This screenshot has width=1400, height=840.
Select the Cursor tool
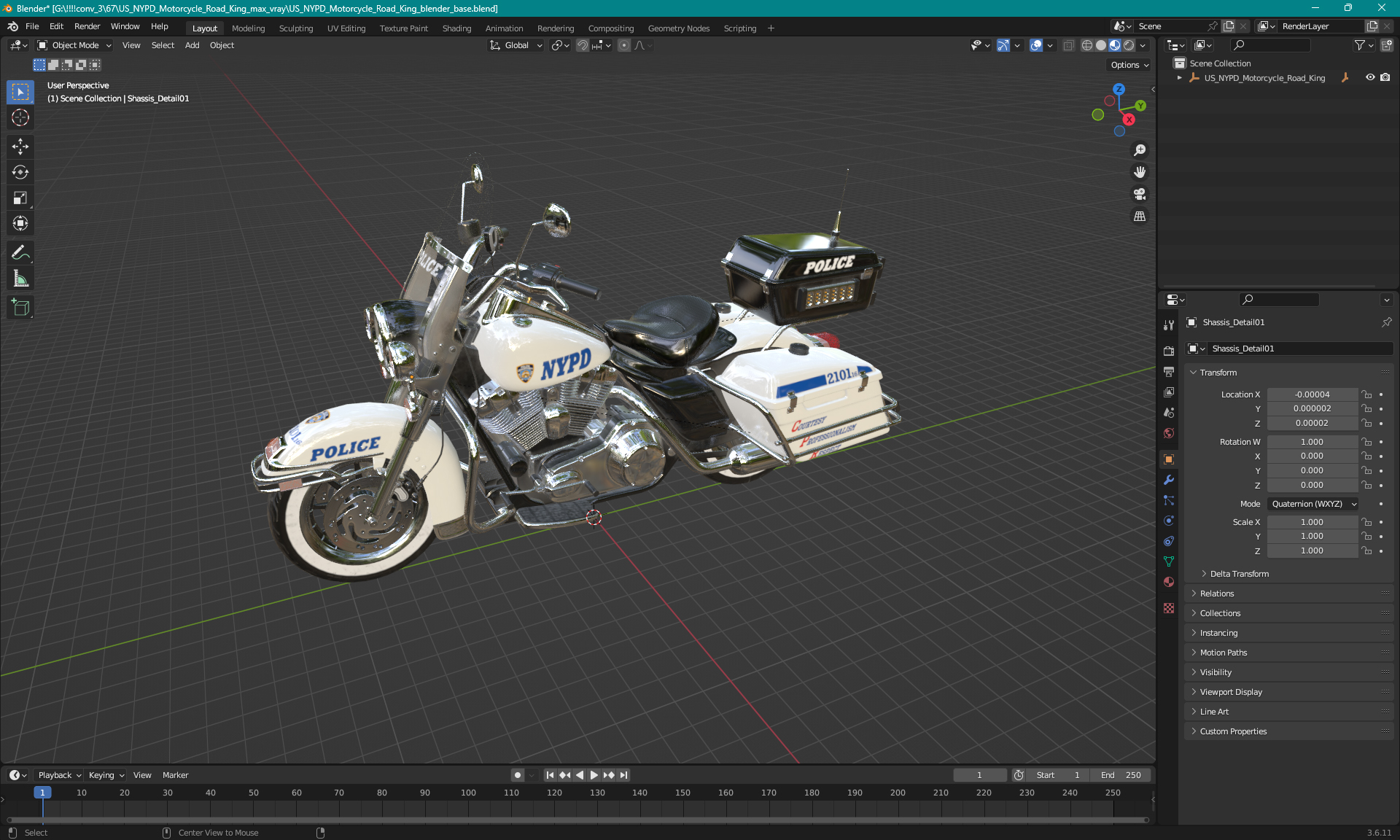[x=20, y=117]
